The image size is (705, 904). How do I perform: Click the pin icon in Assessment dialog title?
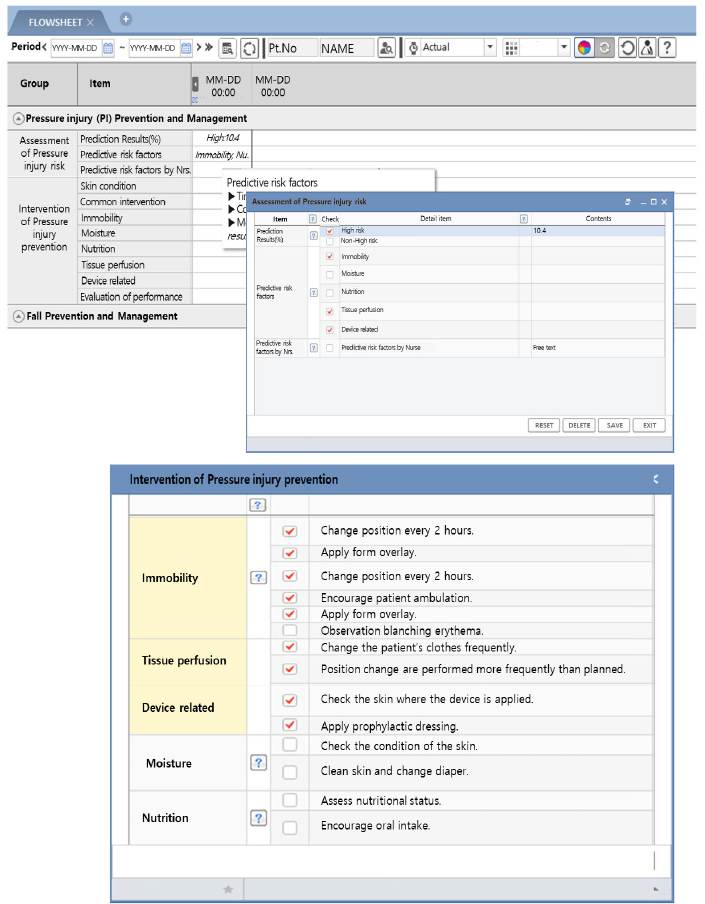tap(628, 202)
